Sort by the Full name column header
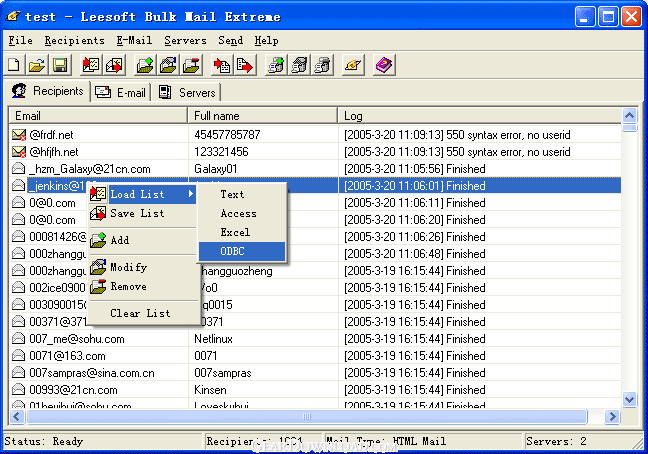This screenshot has width=648, height=454. click(262, 116)
